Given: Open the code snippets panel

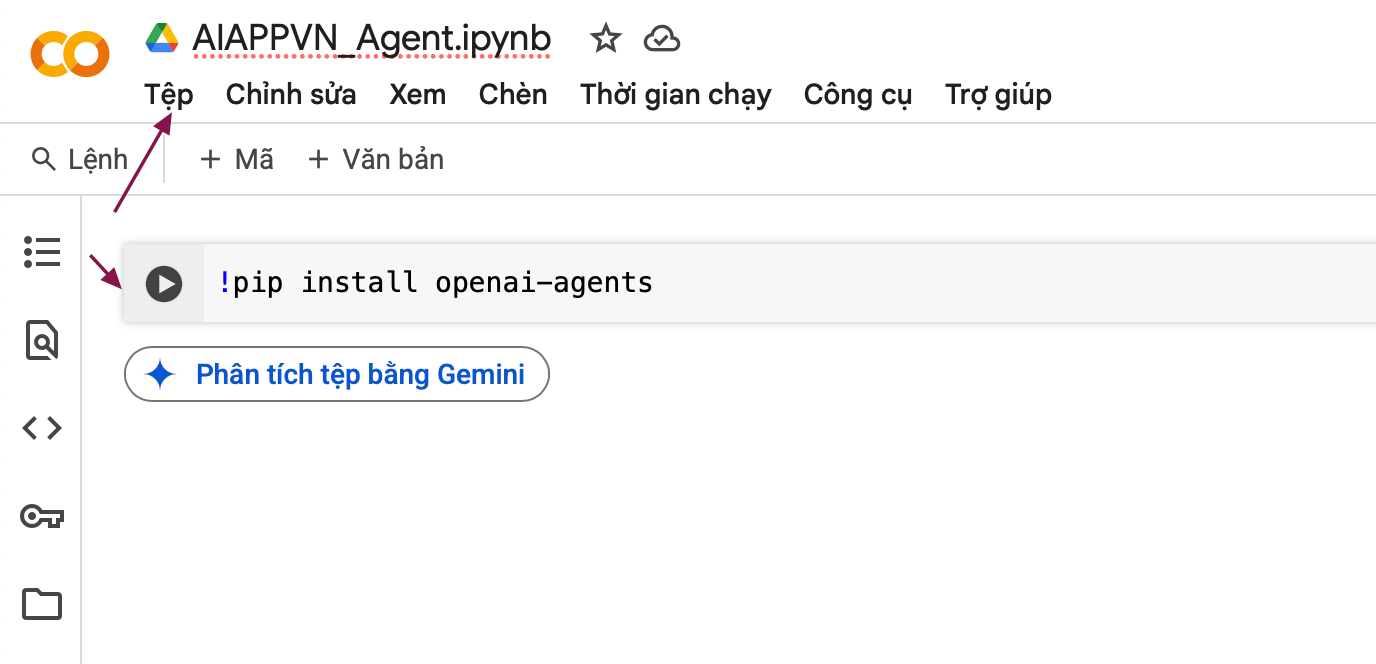Looking at the screenshot, I should 42,428.
